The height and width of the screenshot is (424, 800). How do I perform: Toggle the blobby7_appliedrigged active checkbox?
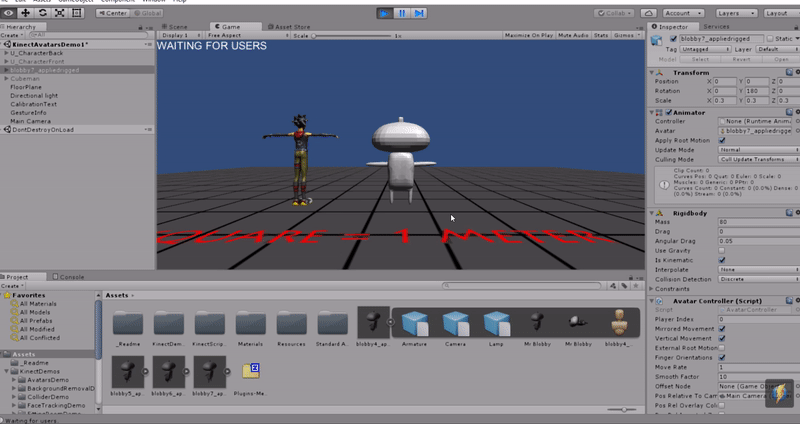point(673,39)
